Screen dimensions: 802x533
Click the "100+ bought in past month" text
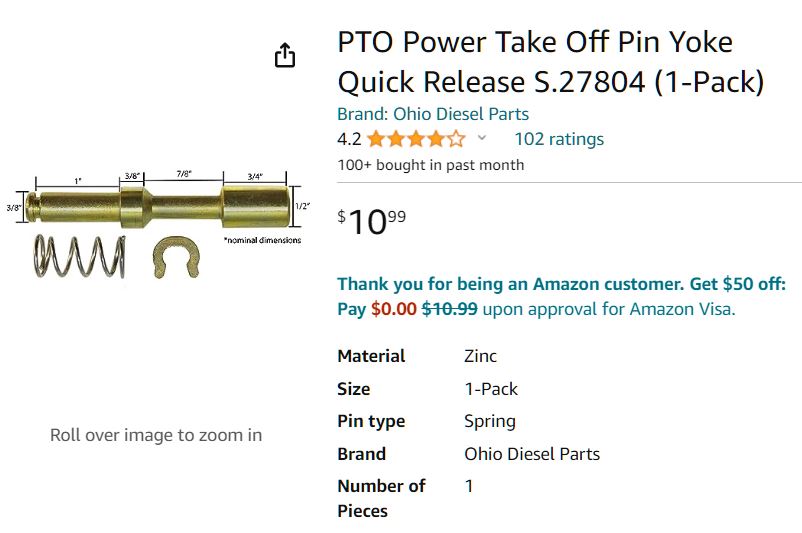(x=431, y=165)
